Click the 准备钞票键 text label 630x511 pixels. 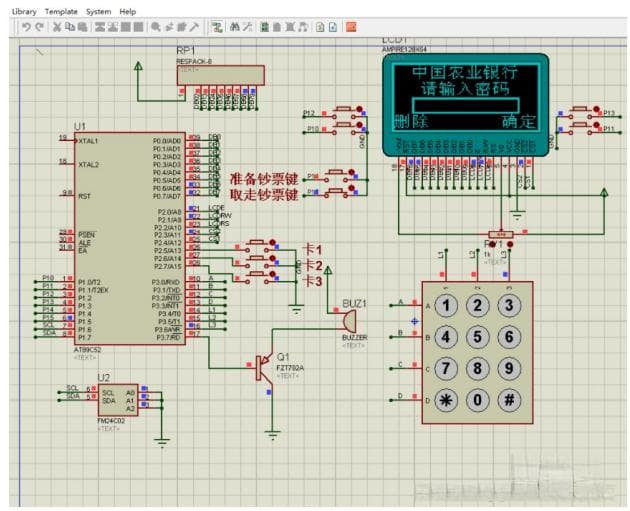coord(264,178)
